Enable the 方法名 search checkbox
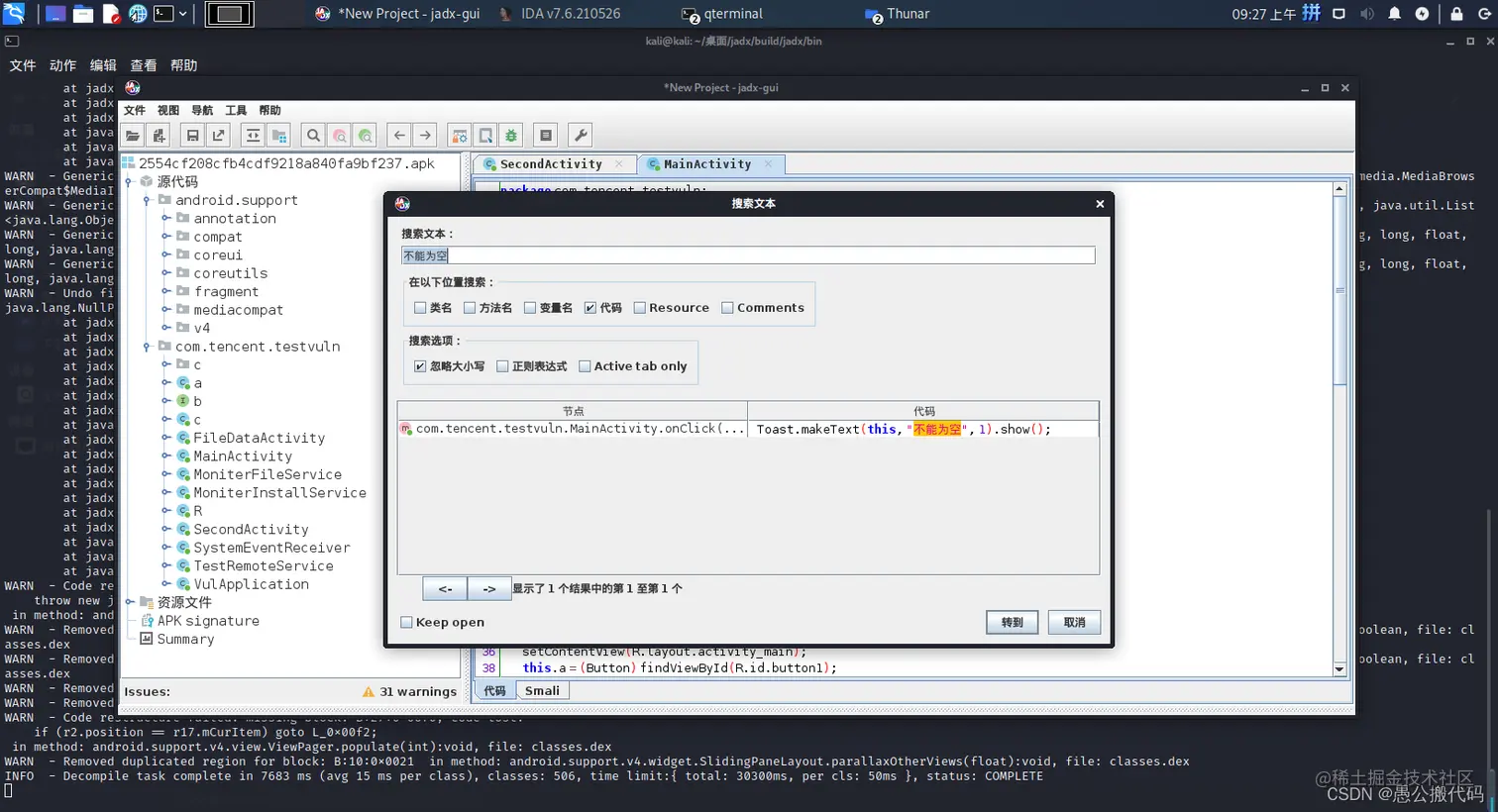The image size is (1498, 812). point(470,308)
